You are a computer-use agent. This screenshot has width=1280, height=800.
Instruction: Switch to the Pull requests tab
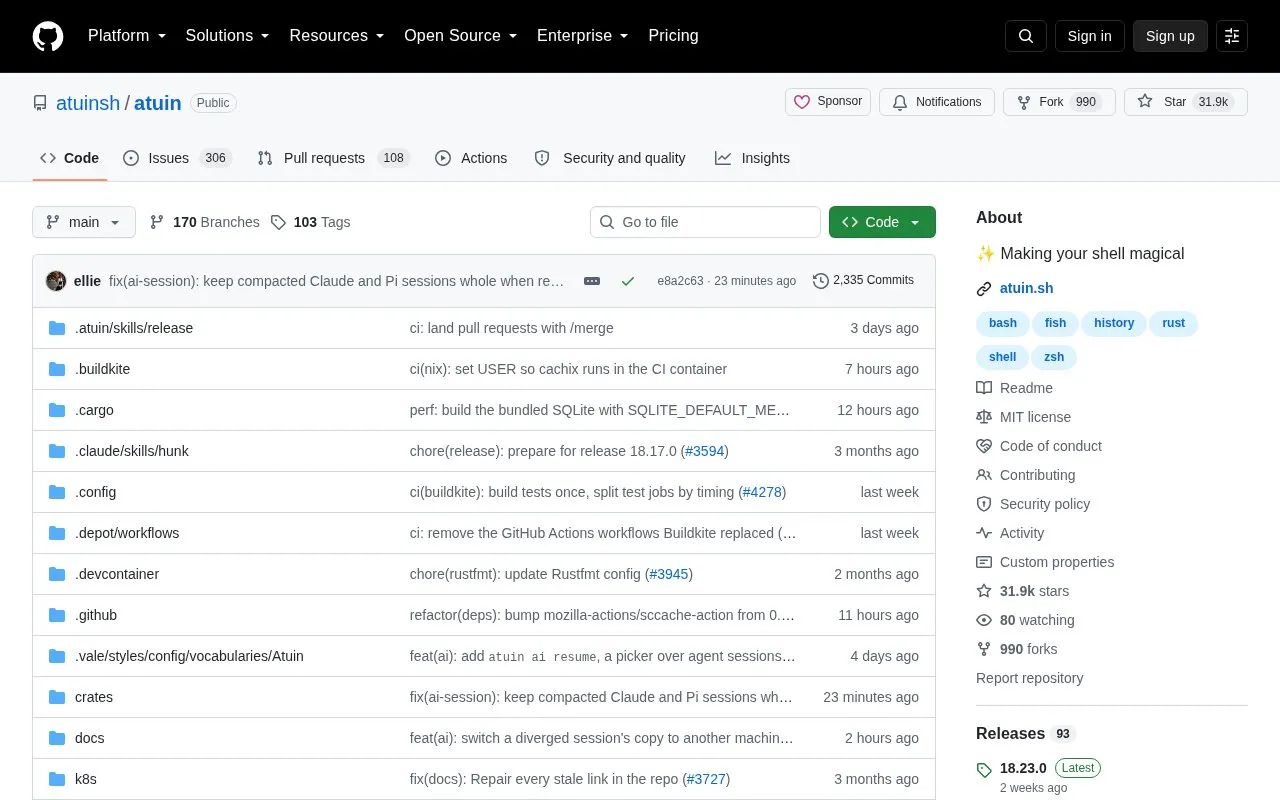pyautogui.click(x=333, y=158)
